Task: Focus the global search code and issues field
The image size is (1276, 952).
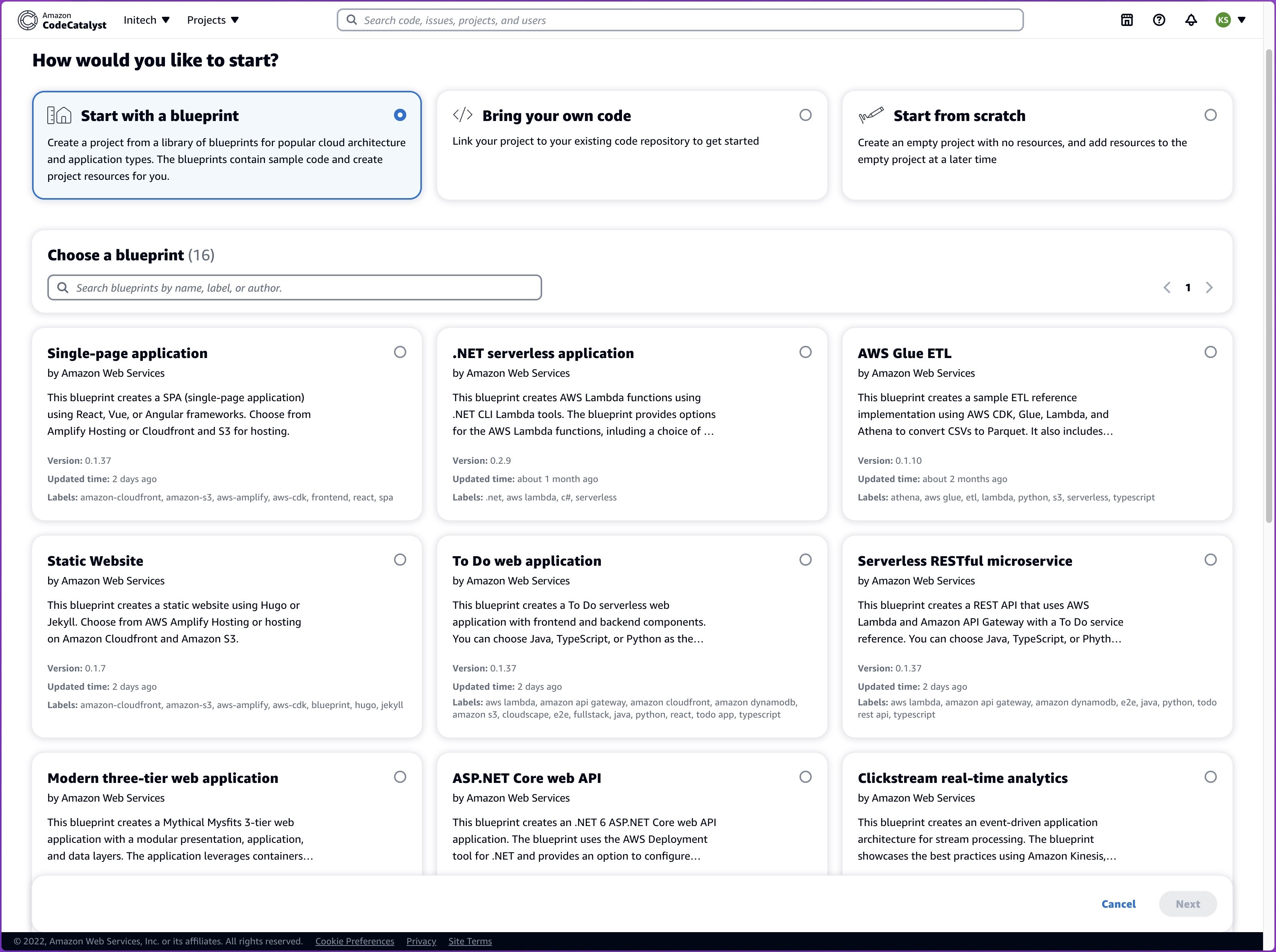Action: [x=680, y=20]
